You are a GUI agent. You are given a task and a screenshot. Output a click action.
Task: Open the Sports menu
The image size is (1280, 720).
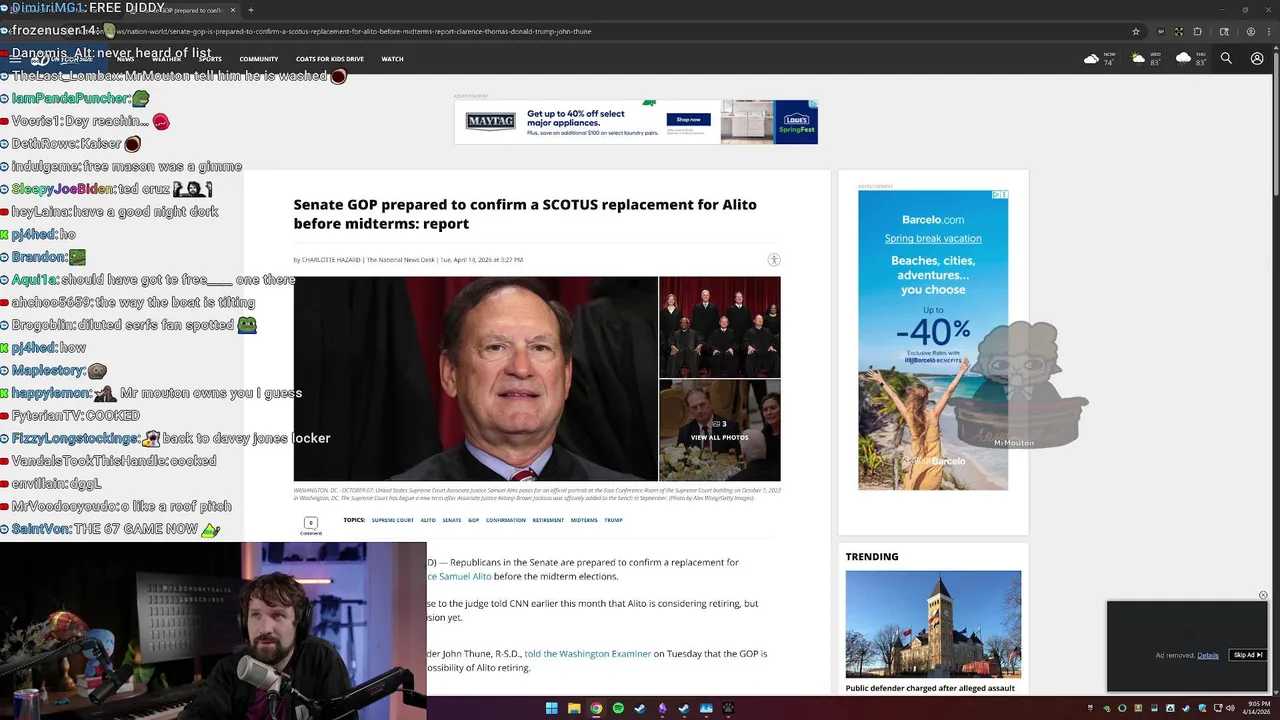(210, 59)
